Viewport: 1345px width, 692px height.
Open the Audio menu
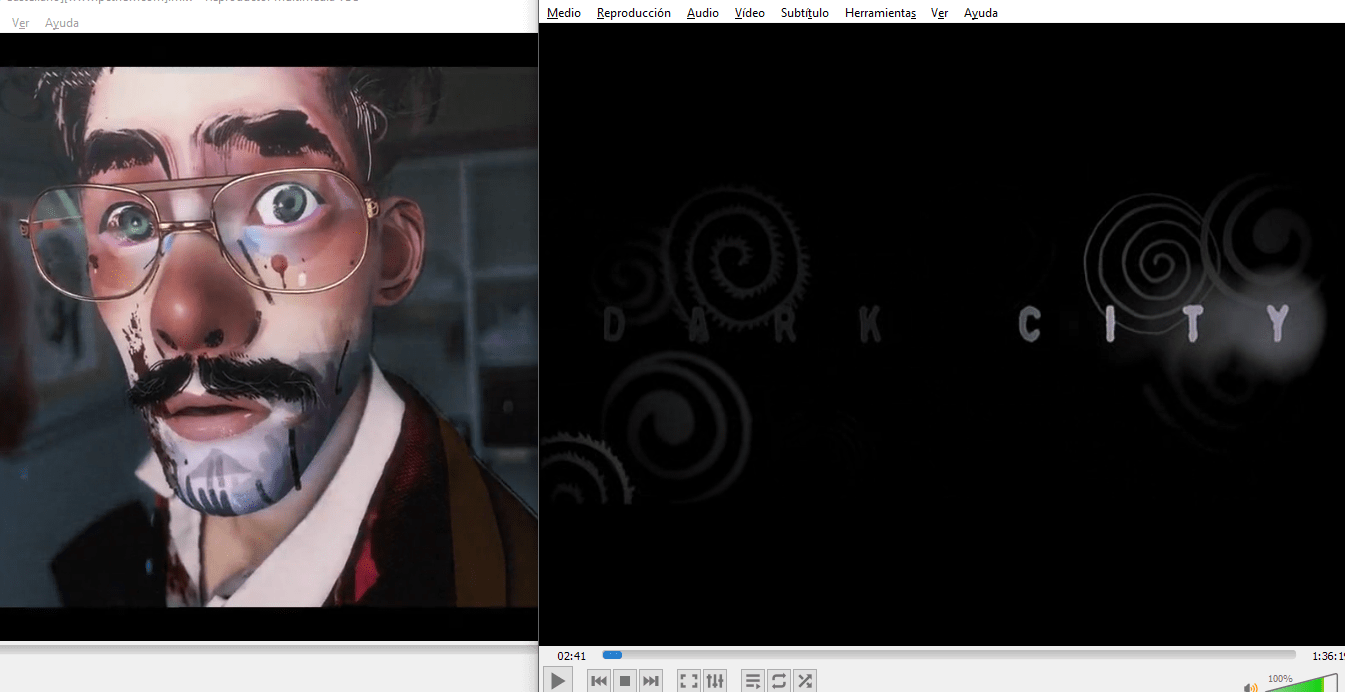[703, 13]
